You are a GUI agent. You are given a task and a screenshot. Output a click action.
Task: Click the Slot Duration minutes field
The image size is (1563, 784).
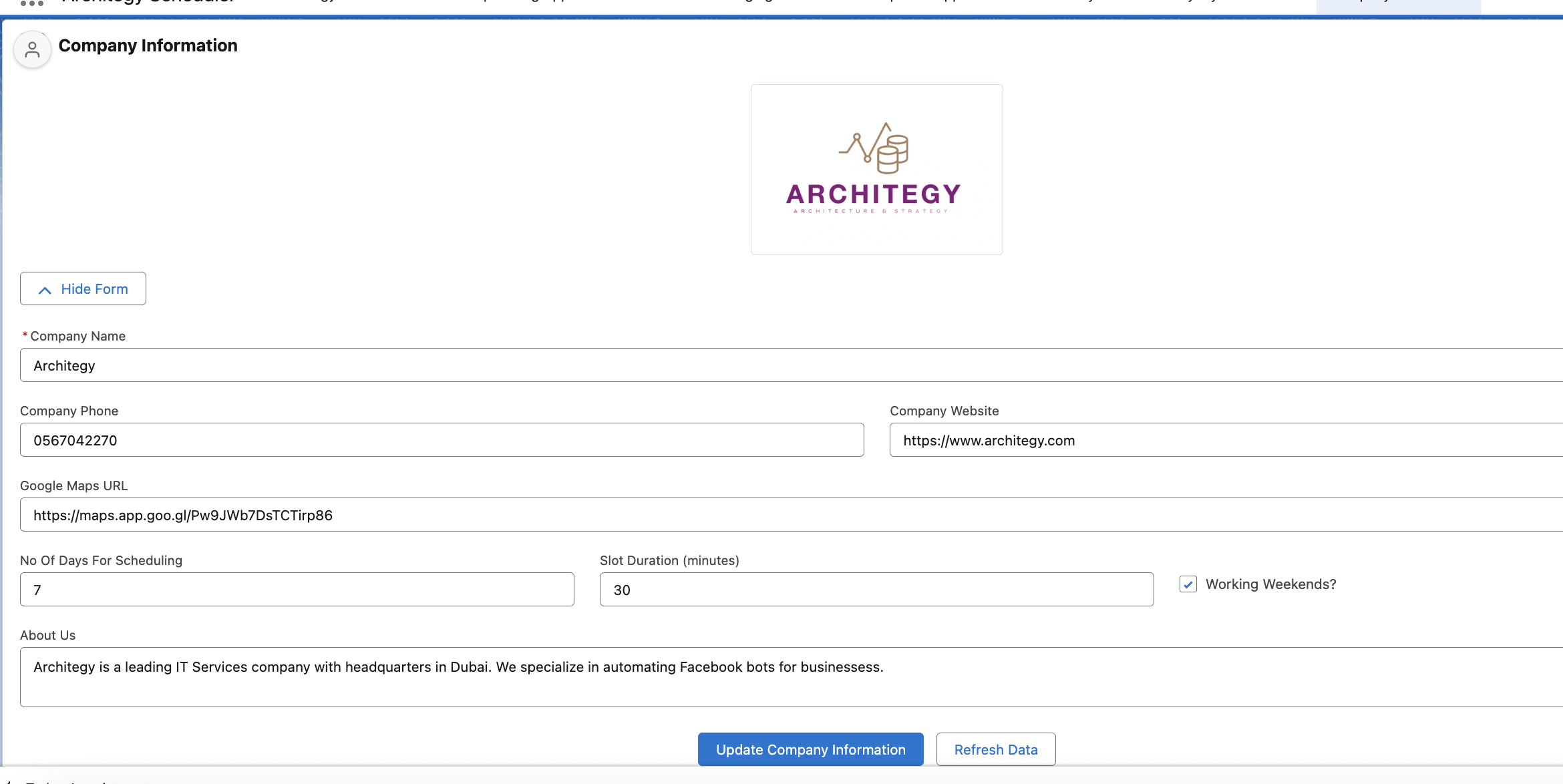click(876, 590)
